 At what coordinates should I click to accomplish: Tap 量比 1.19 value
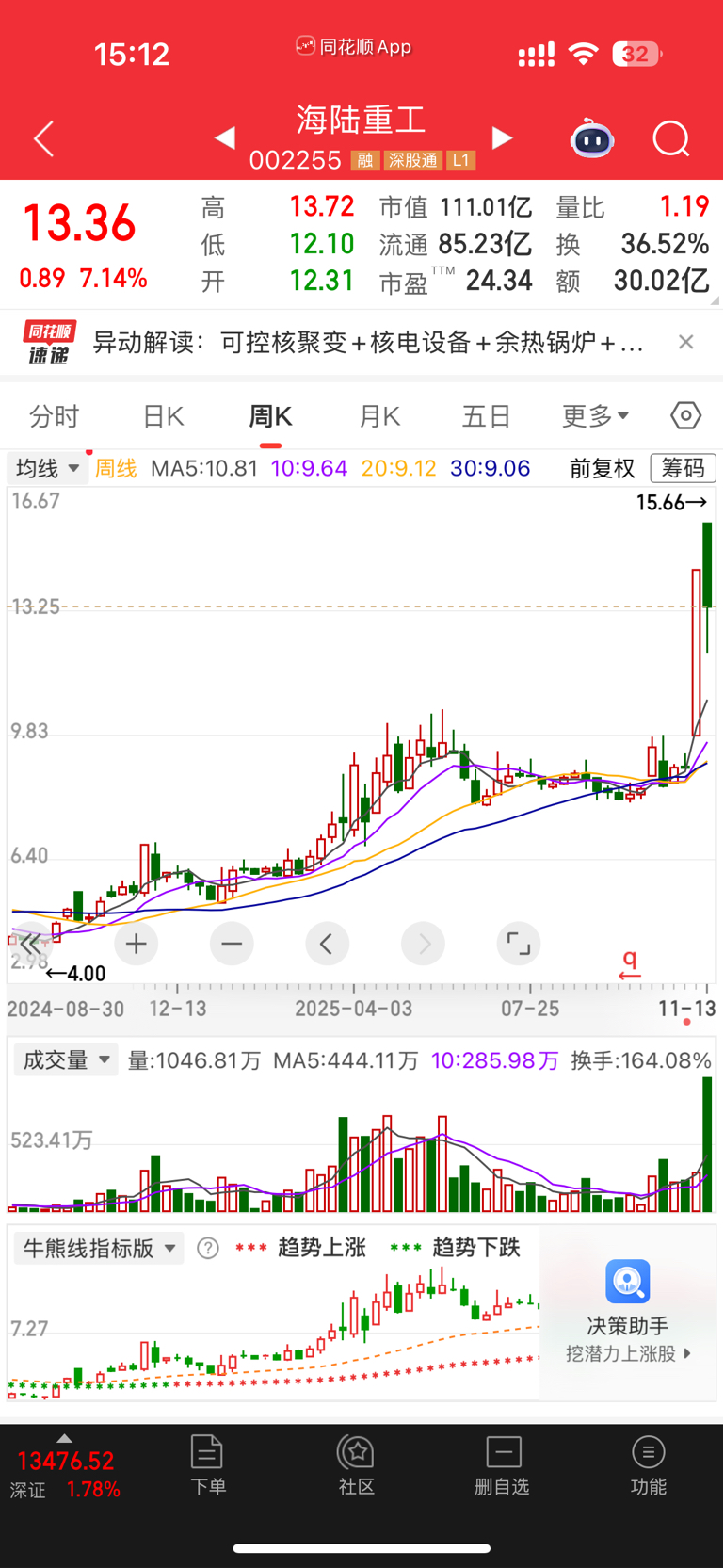click(684, 207)
